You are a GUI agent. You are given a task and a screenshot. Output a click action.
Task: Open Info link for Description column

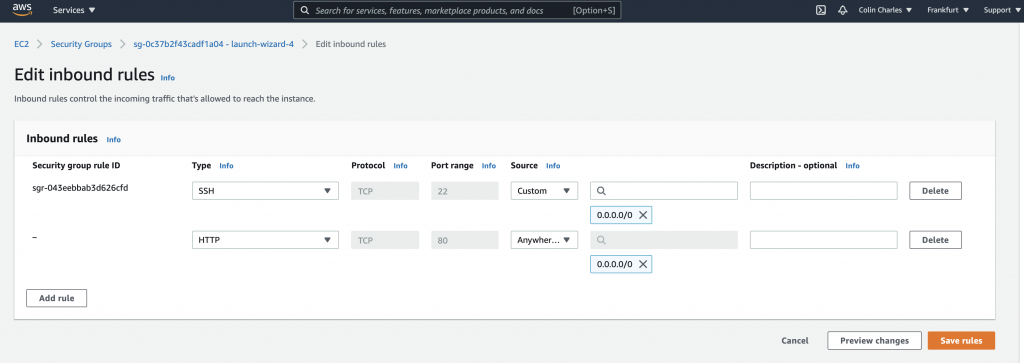pyautogui.click(x=852, y=166)
